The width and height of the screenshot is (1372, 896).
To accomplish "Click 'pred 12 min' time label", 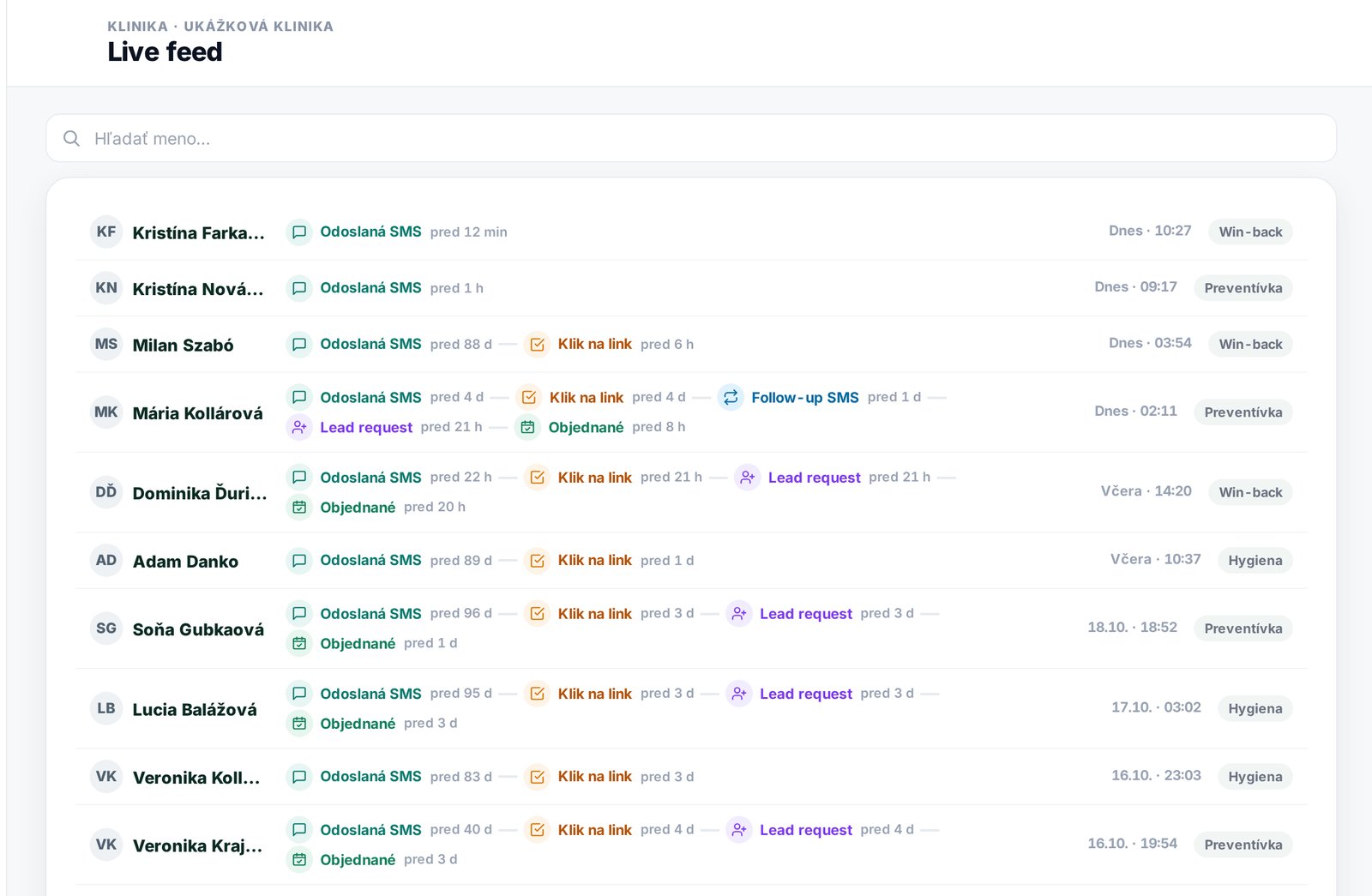I will point(468,232).
